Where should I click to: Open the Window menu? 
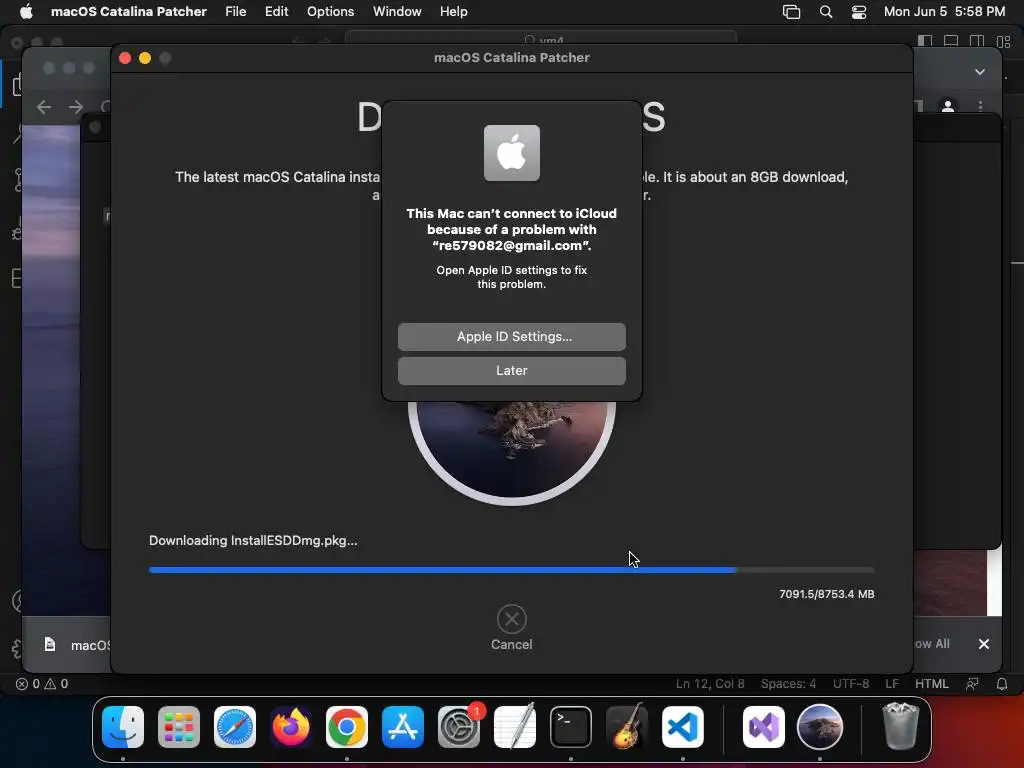pyautogui.click(x=397, y=12)
